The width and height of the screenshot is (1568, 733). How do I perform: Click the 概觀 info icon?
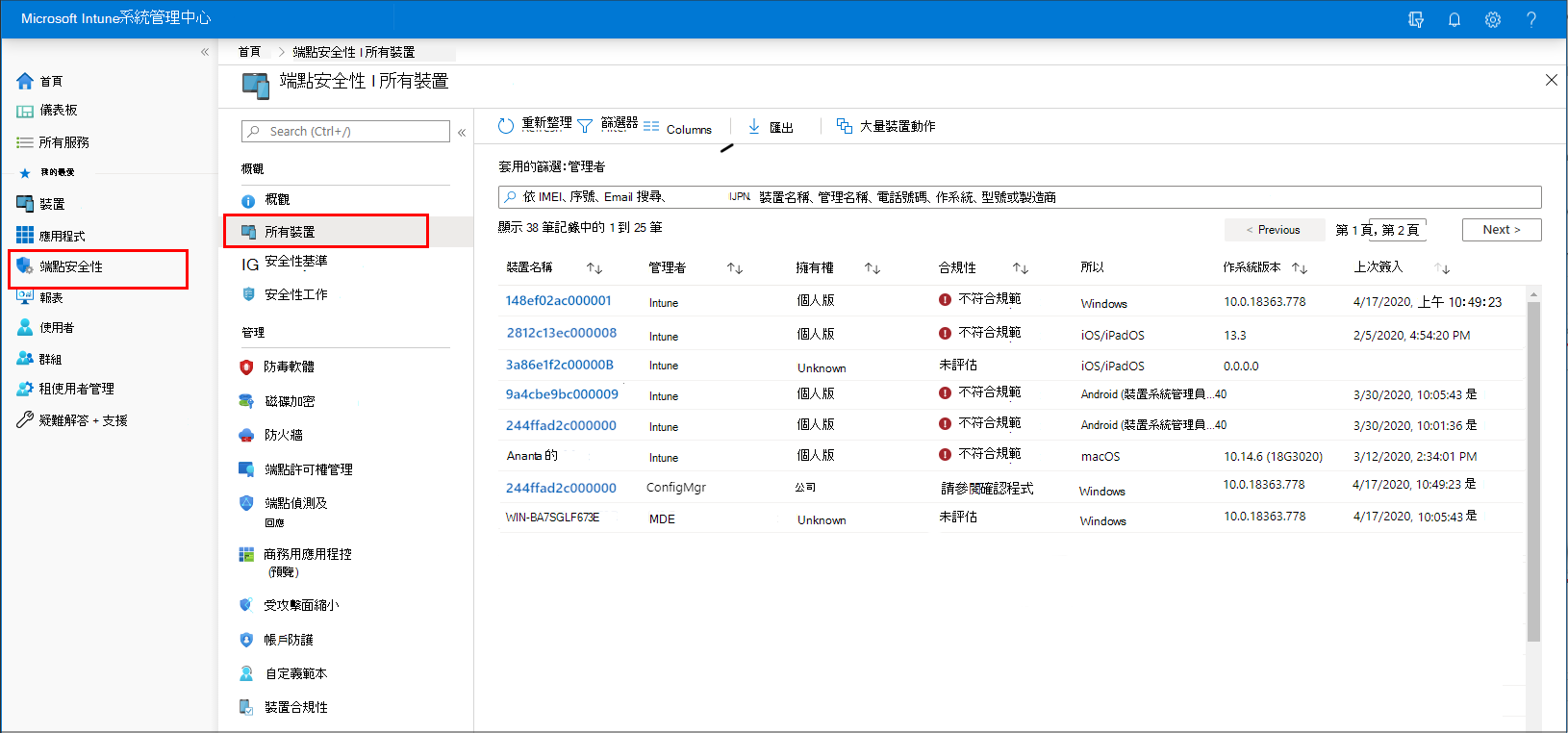(248, 200)
